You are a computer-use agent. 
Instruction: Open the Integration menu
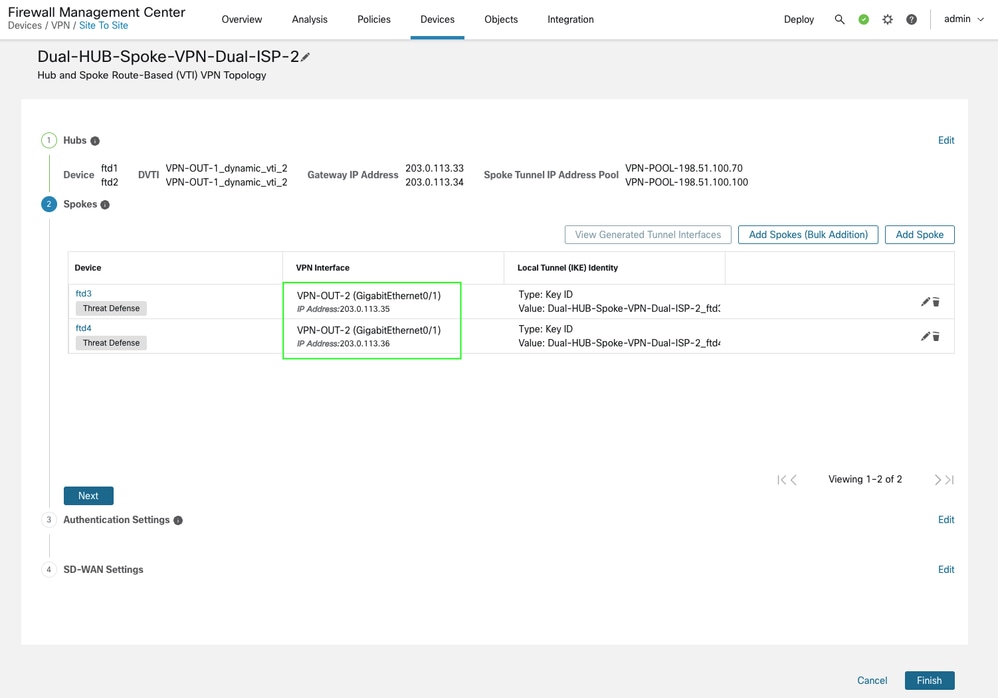click(570, 20)
